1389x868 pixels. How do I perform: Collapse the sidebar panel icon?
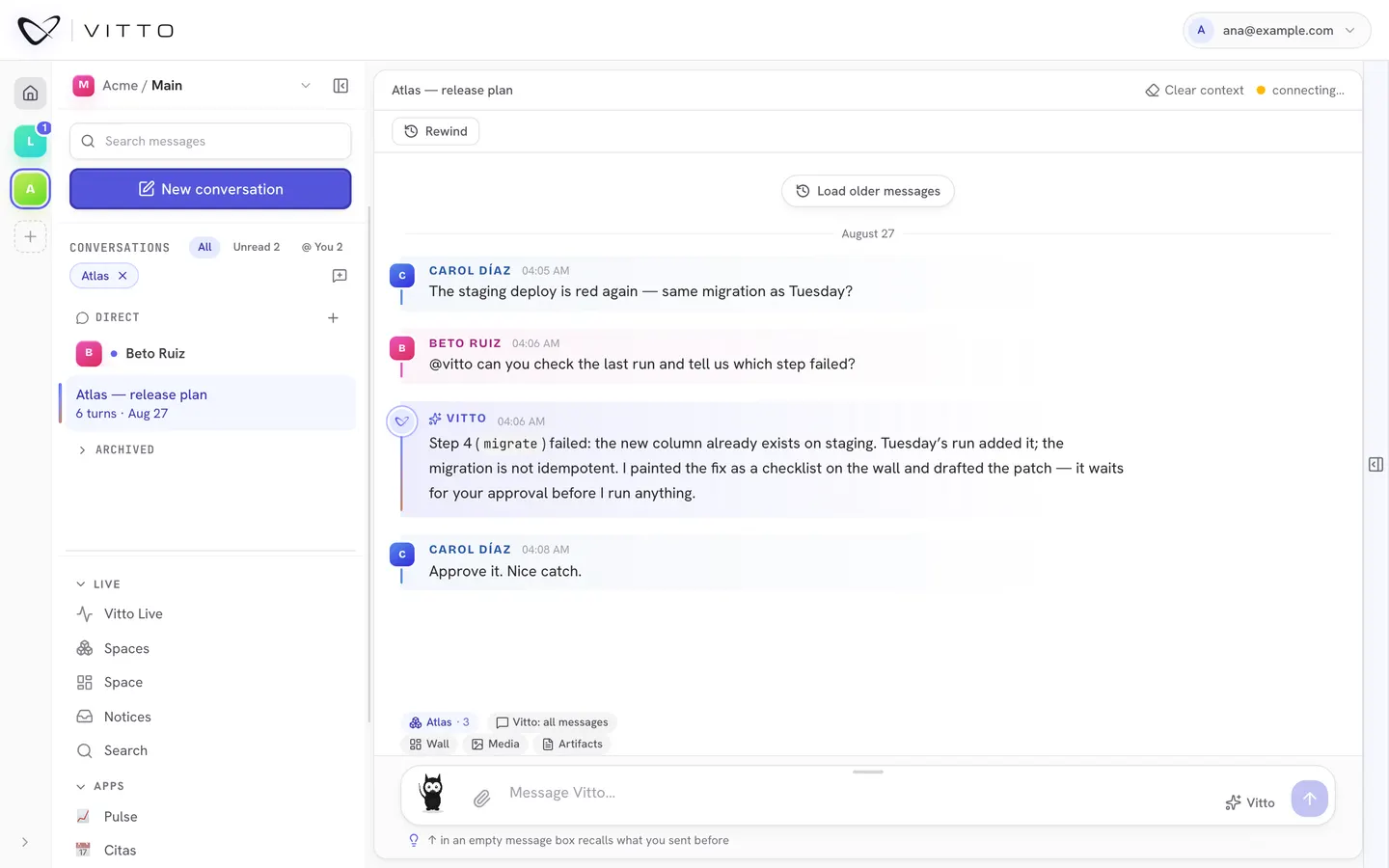pyautogui.click(x=340, y=86)
